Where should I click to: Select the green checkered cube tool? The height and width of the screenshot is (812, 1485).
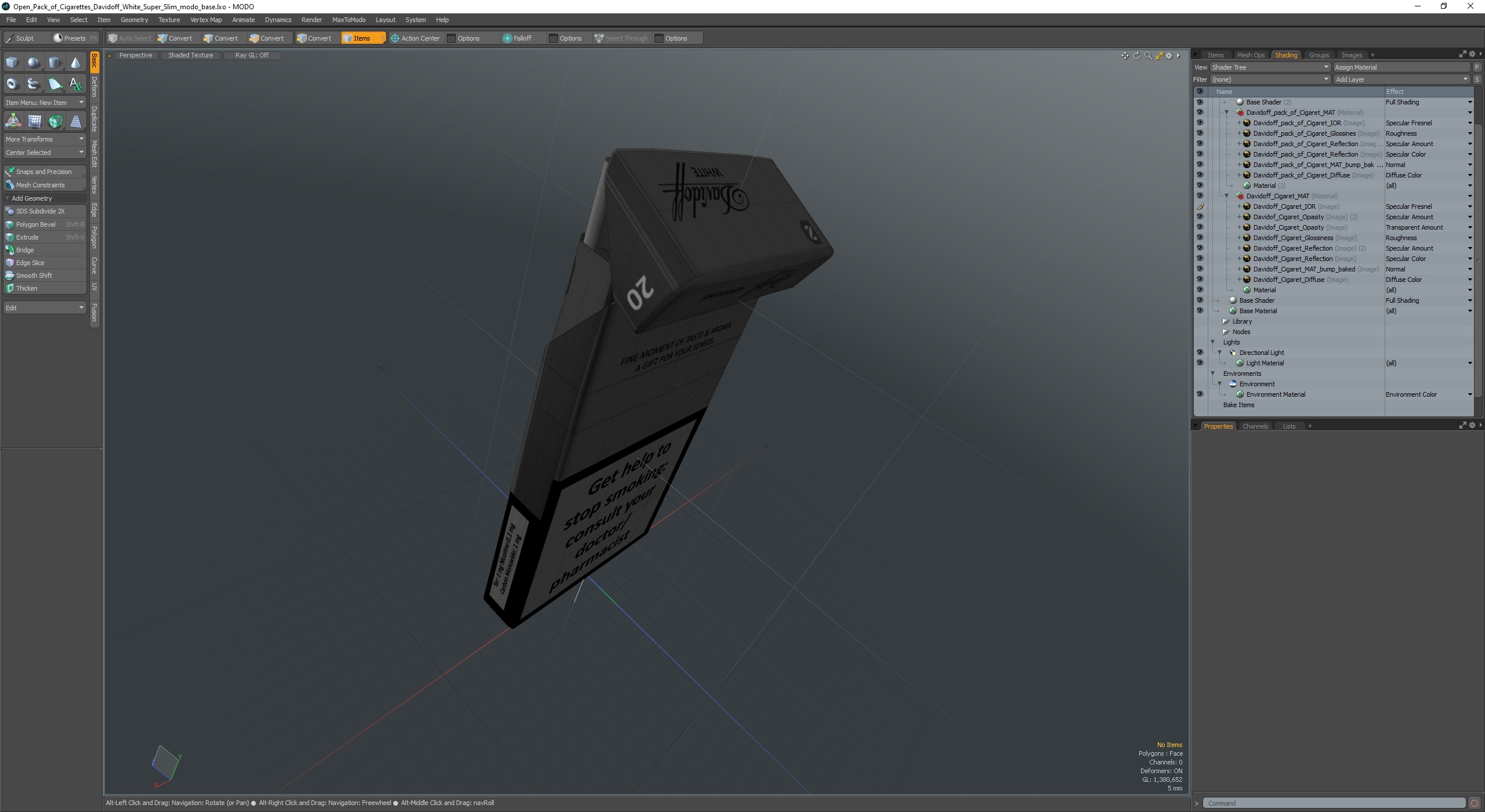pos(55,121)
